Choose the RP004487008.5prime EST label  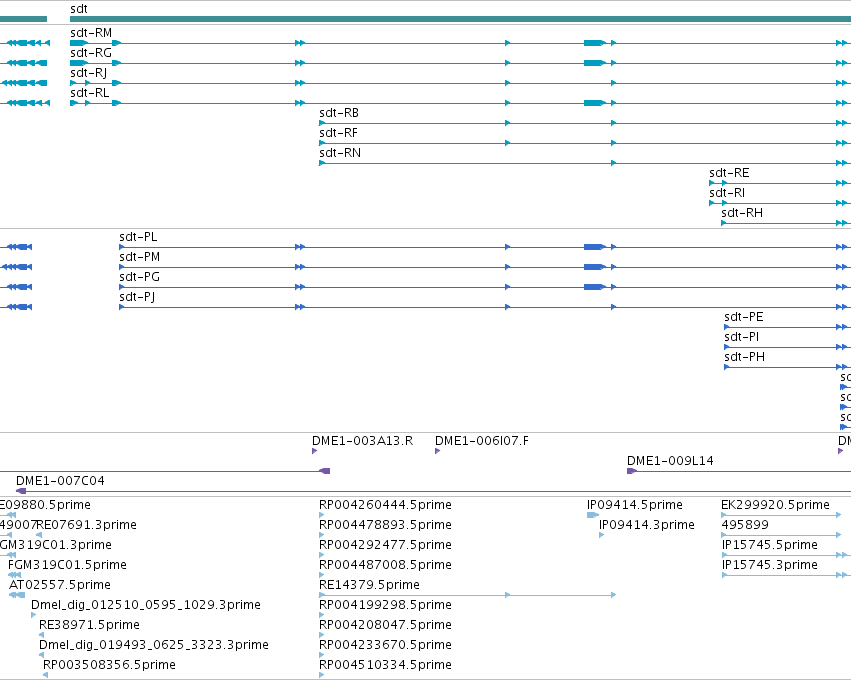click(385, 565)
